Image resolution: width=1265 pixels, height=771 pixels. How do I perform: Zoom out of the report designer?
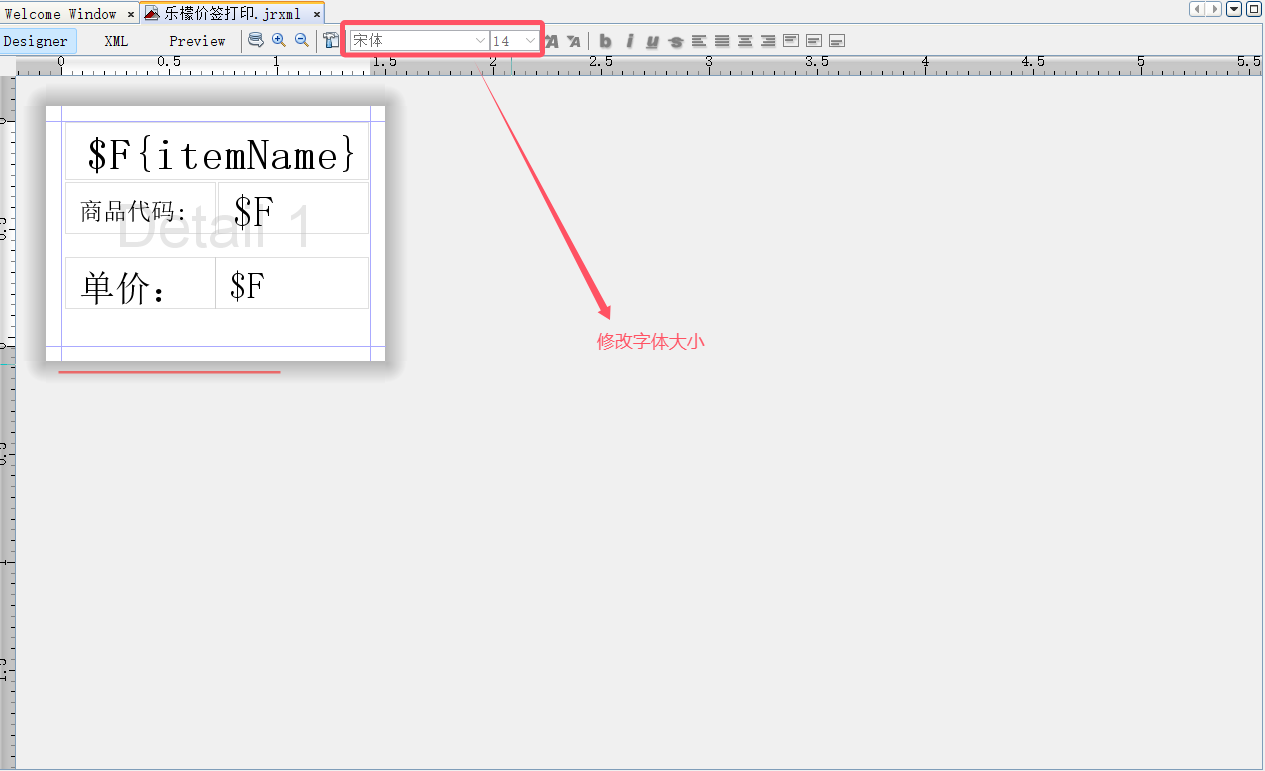(301, 41)
